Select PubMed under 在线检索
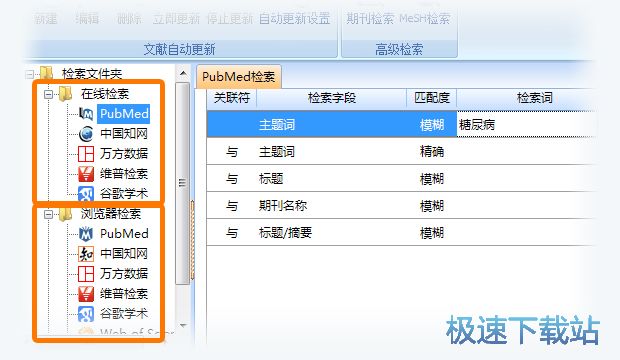The width and height of the screenshot is (620, 360). tap(124, 114)
